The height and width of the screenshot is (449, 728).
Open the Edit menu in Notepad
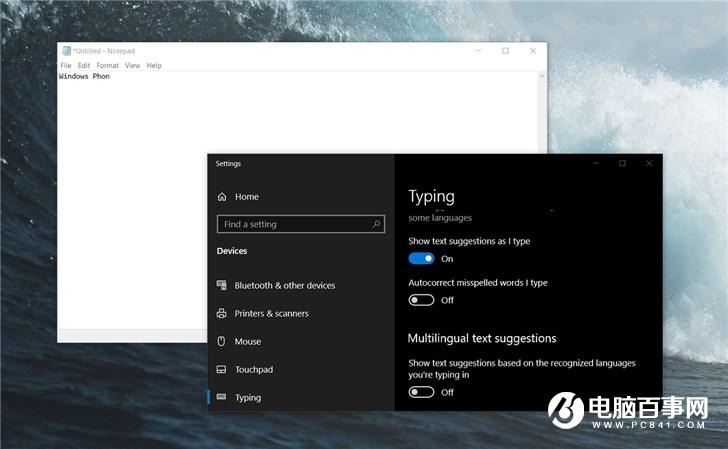click(84, 65)
